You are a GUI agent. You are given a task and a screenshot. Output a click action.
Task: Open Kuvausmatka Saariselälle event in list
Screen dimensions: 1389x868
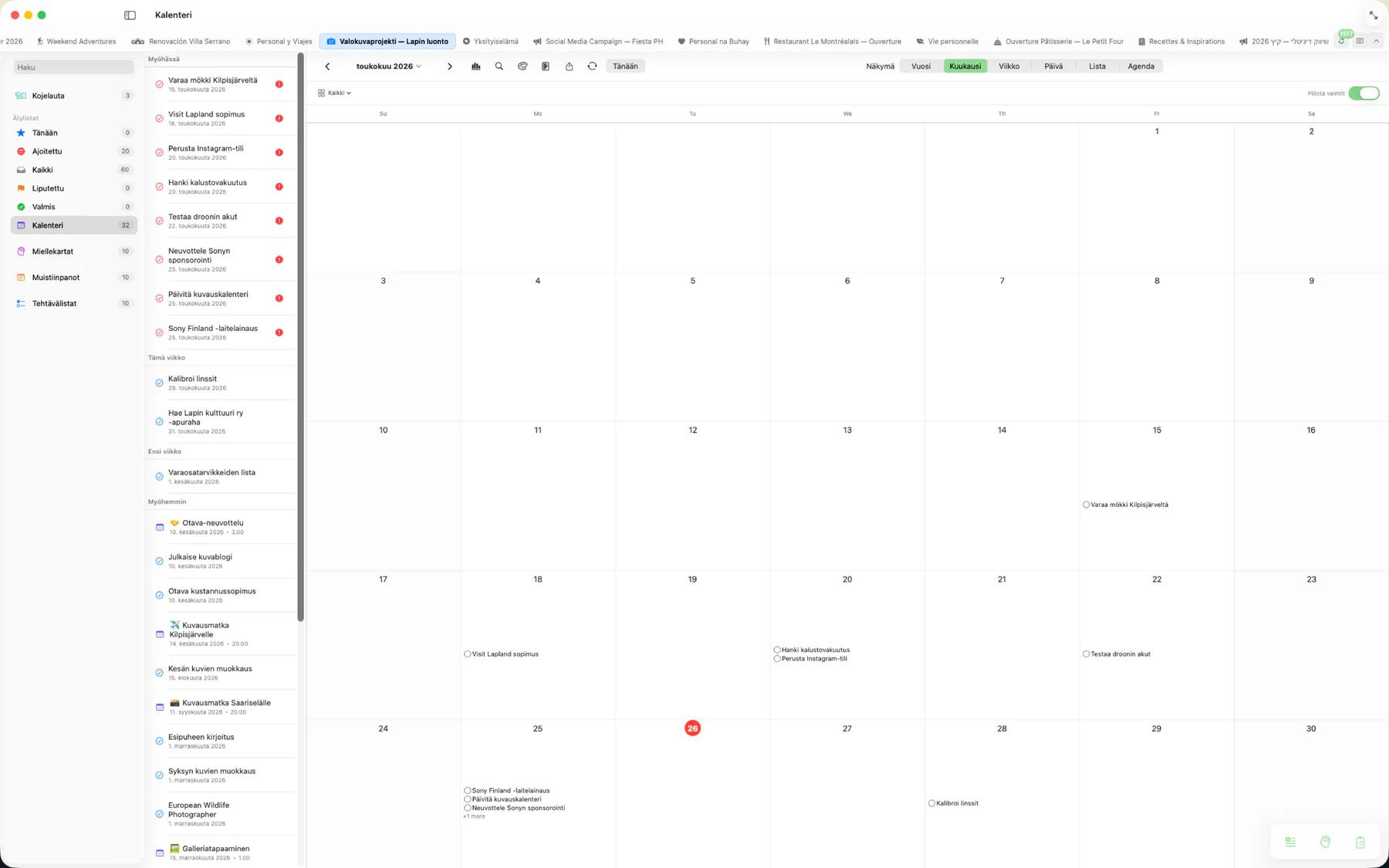[221, 707]
